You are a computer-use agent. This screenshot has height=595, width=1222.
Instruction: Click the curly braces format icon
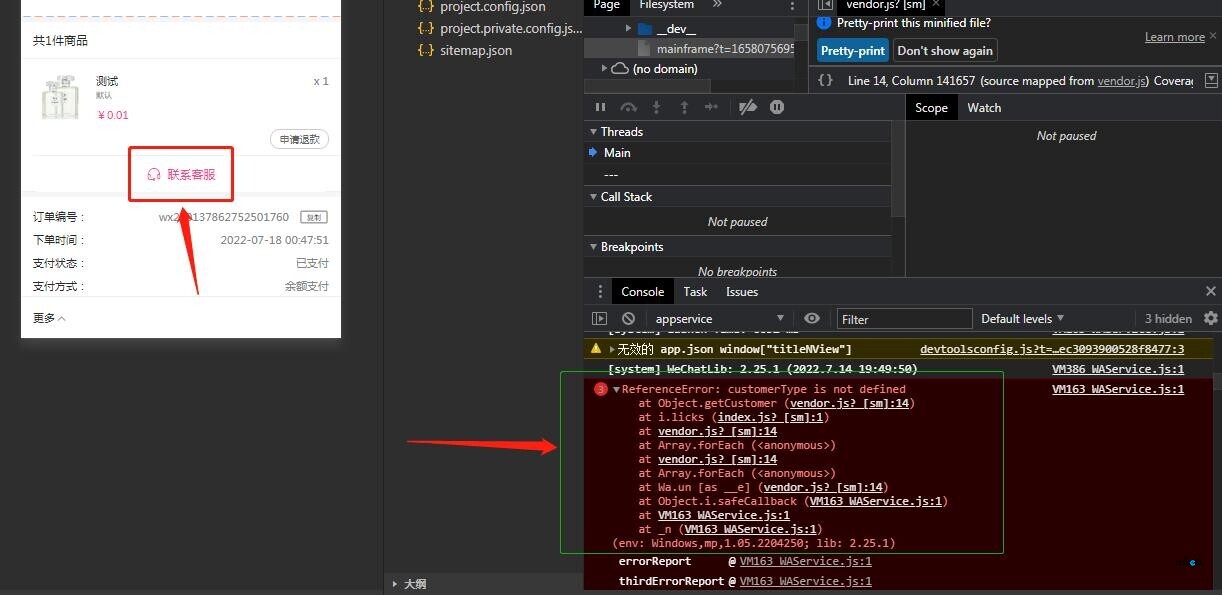pos(825,80)
